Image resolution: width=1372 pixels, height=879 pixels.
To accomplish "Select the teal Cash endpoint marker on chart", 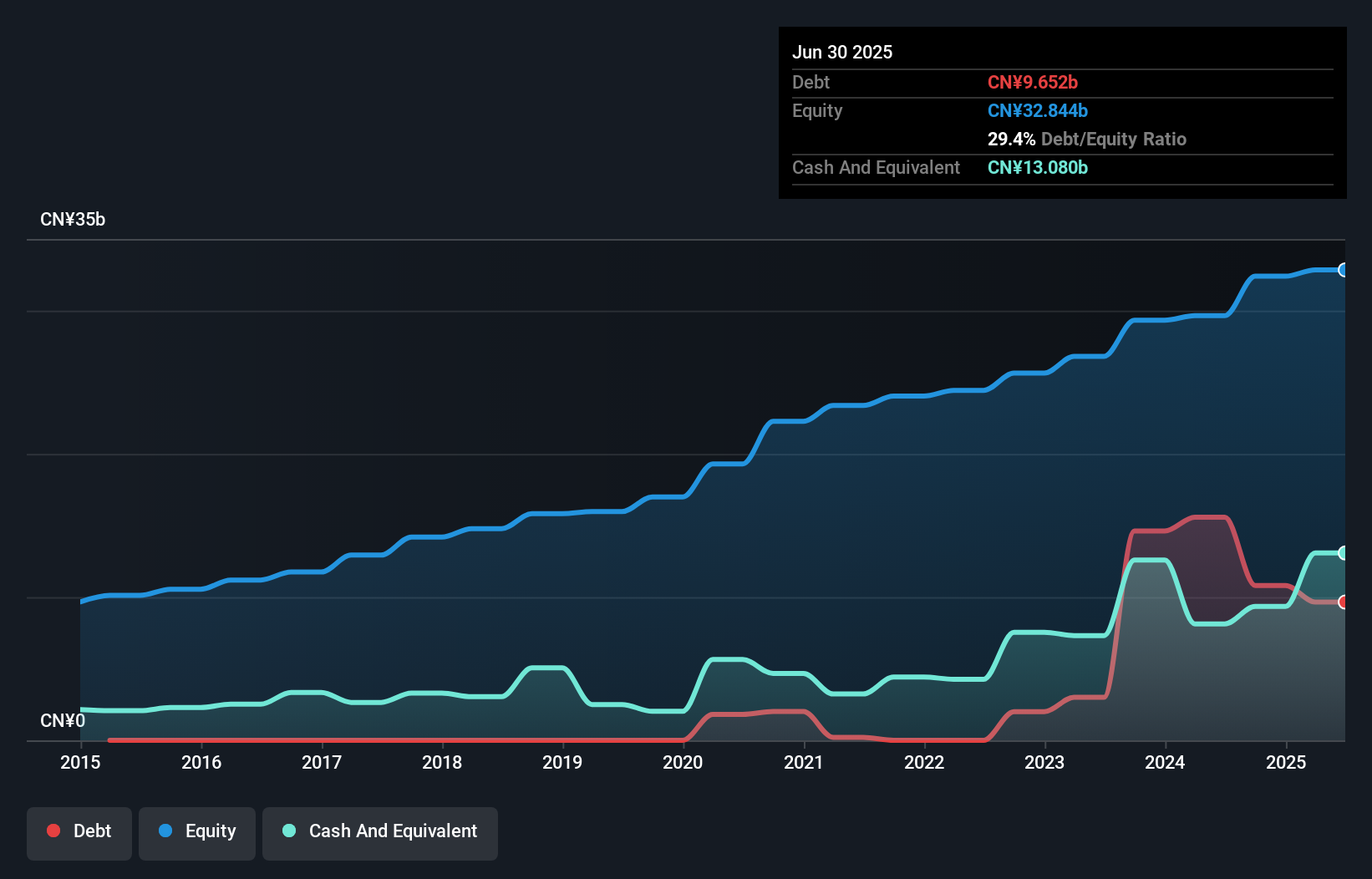I will 1342,552.
